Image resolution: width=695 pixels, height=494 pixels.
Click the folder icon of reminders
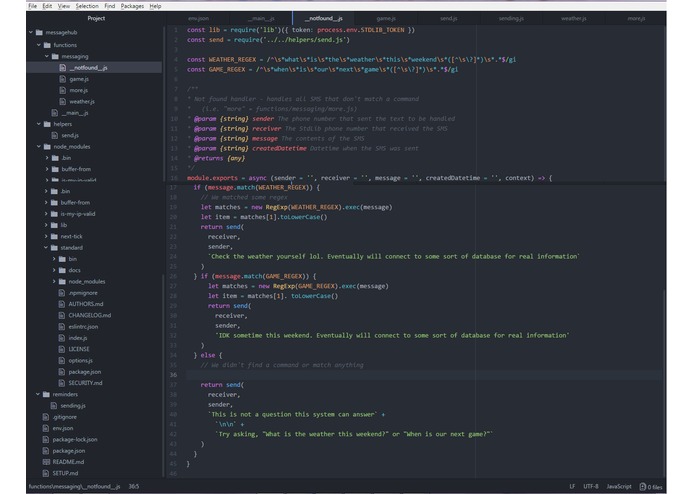pos(46,394)
